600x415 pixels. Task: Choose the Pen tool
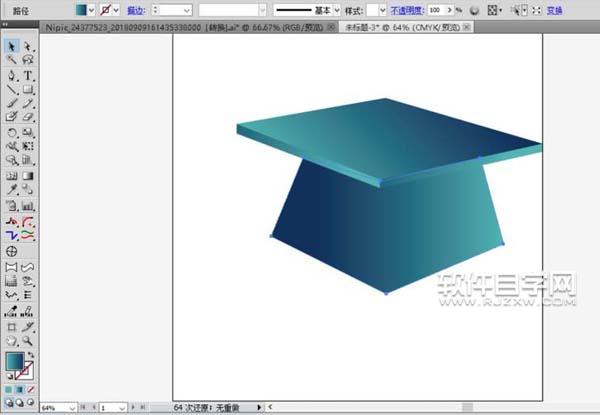(12, 75)
